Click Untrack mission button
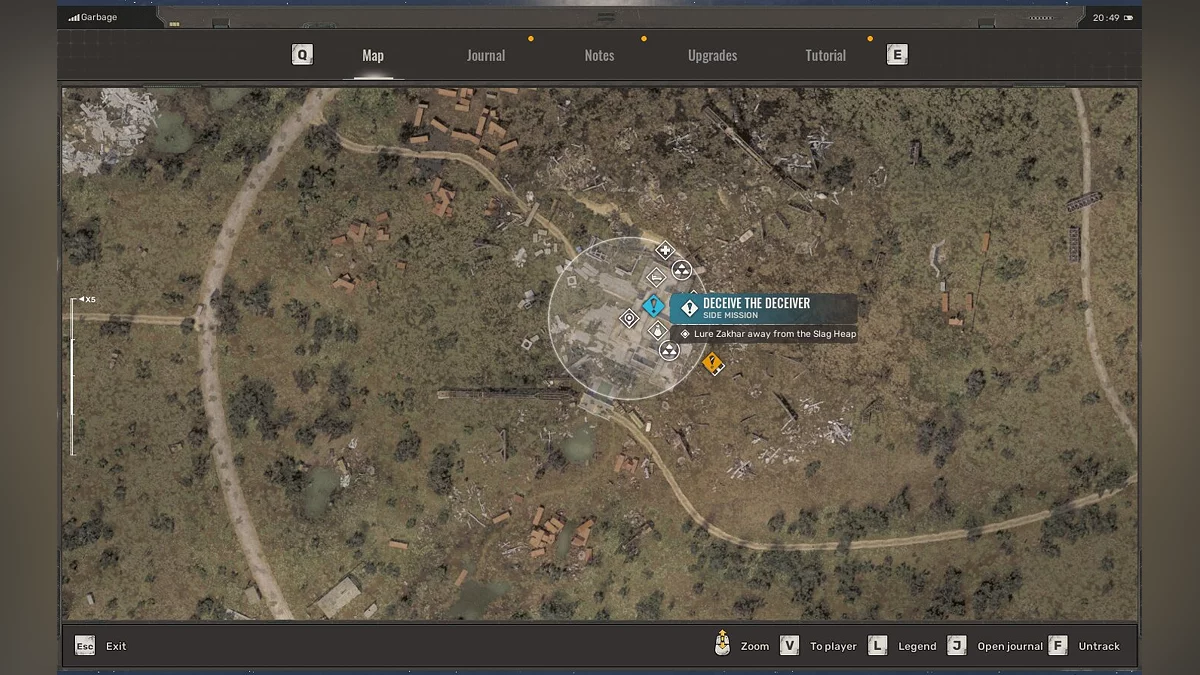 (1084, 646)
